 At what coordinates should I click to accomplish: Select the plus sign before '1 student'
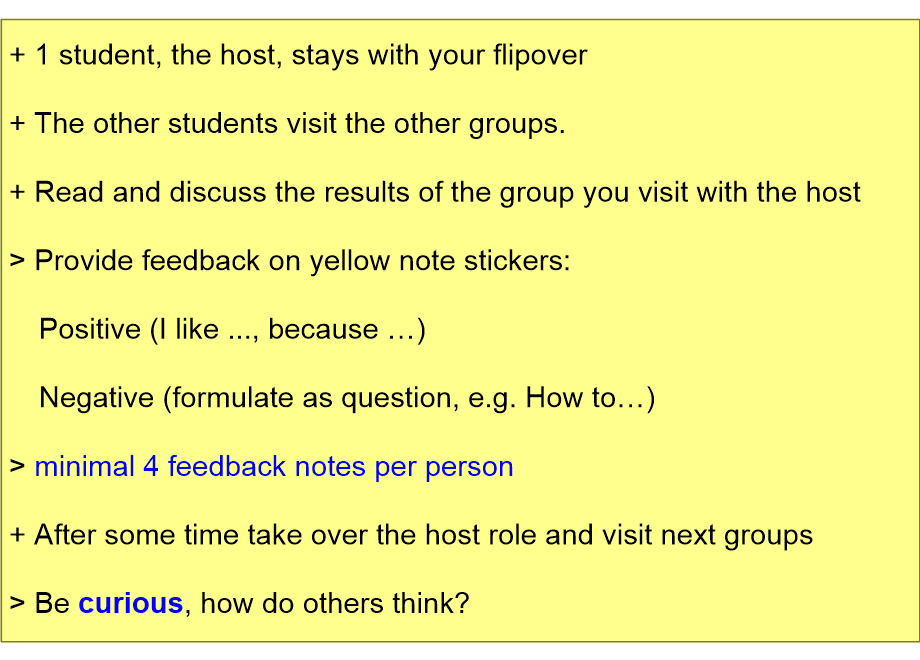(18, 55)
